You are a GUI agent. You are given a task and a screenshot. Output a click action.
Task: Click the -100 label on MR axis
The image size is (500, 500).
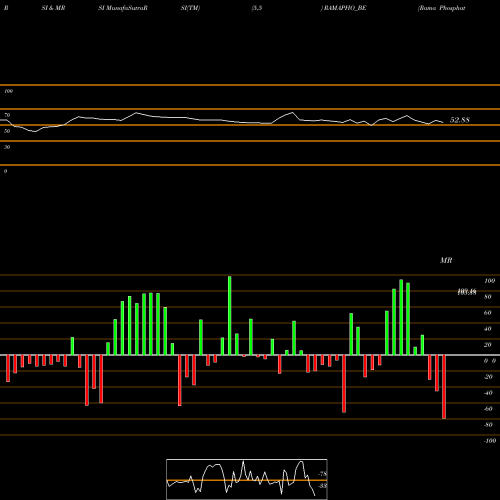[x=490, y=441]
